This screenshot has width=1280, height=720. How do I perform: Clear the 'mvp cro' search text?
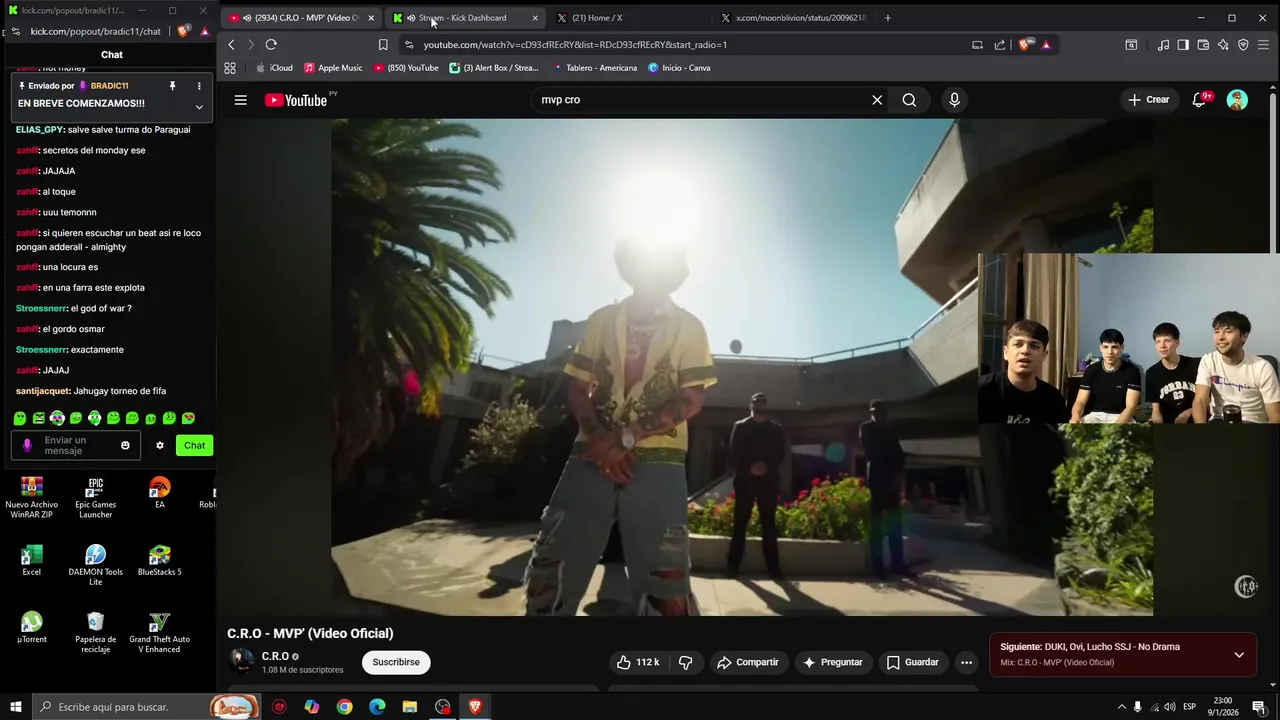877,100
